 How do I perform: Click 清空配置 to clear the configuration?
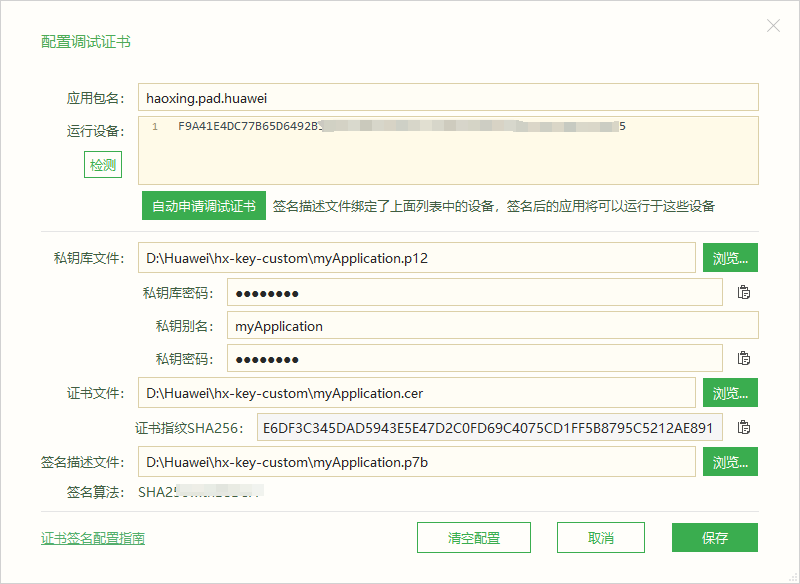[473, 537]
